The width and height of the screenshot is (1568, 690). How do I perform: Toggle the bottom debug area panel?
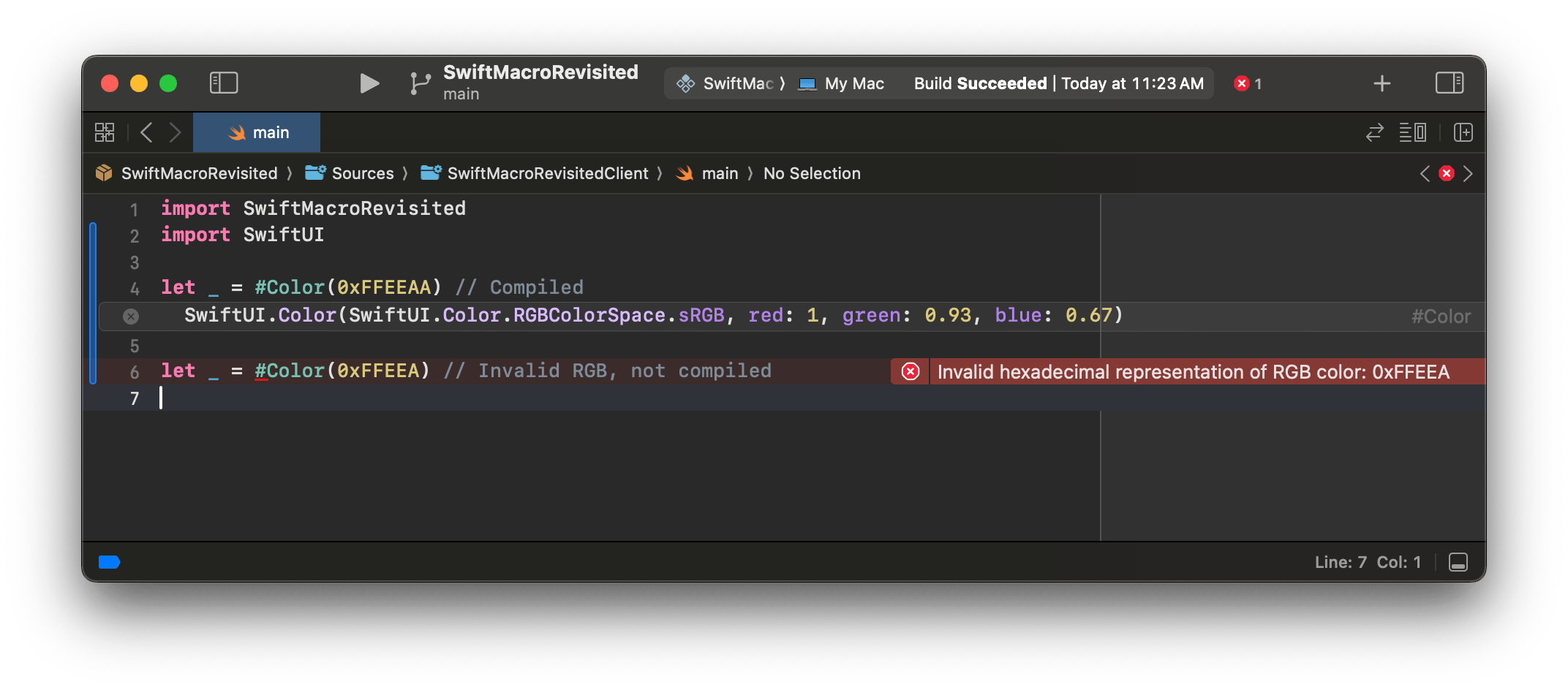tap(1458, 562)
